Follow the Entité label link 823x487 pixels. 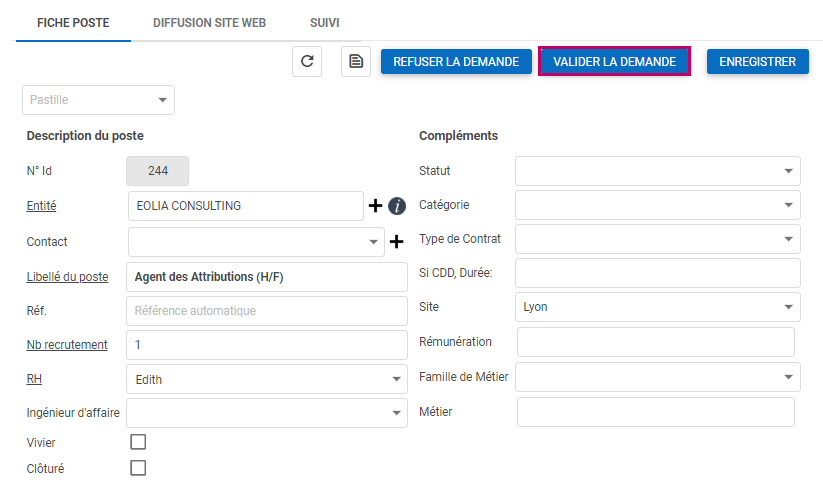[41, 206]
